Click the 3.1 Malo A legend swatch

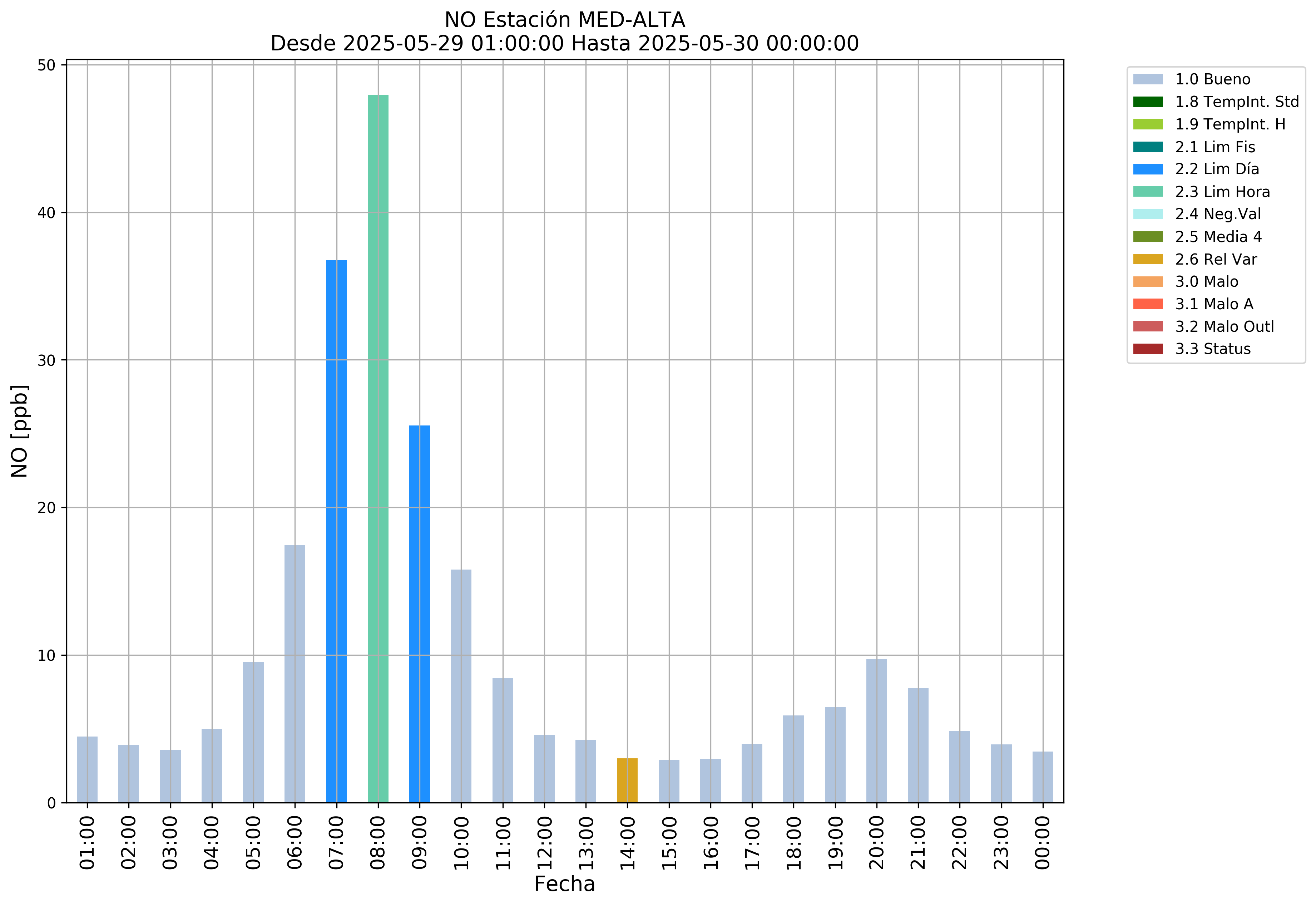pos(1147,304)
